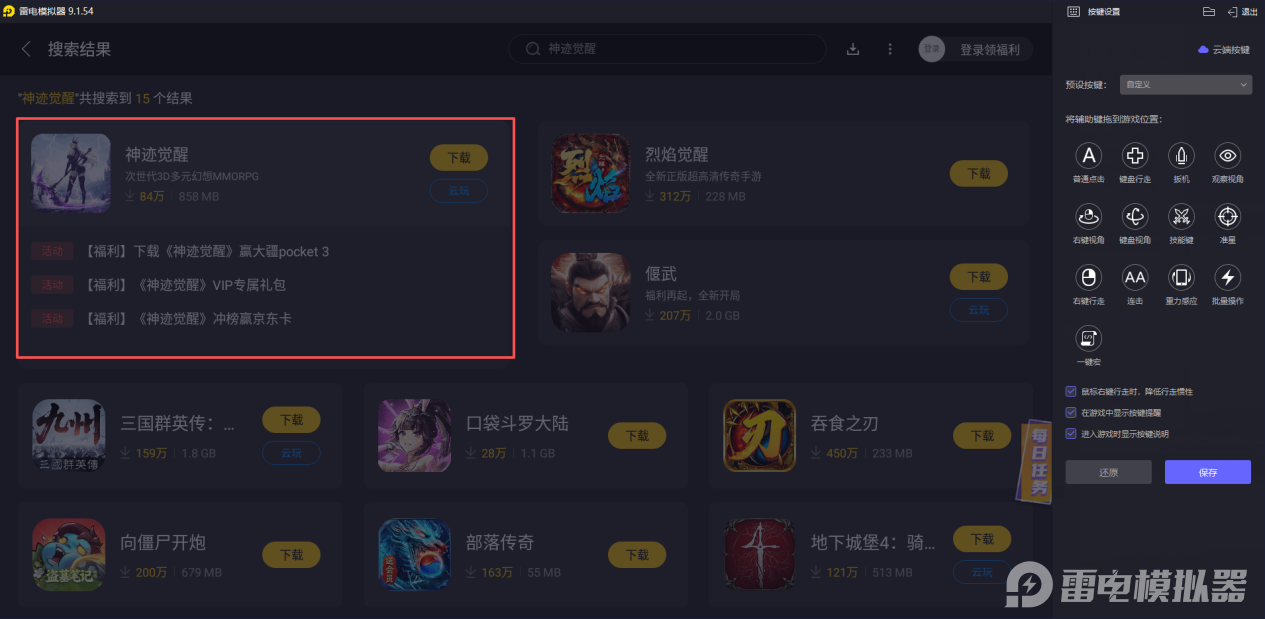Screen dimensions: 1265x619
Task: Select the 技能键 crossed swords icon
Action: (x=1181, y=216)
